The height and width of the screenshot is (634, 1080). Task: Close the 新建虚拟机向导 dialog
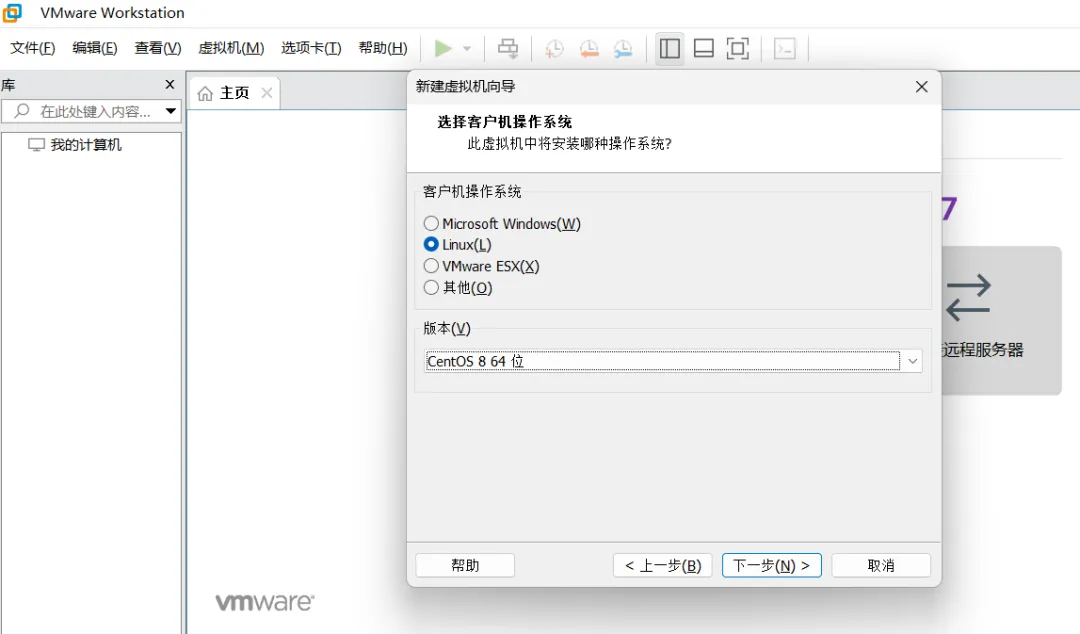(x=922, y=87)
